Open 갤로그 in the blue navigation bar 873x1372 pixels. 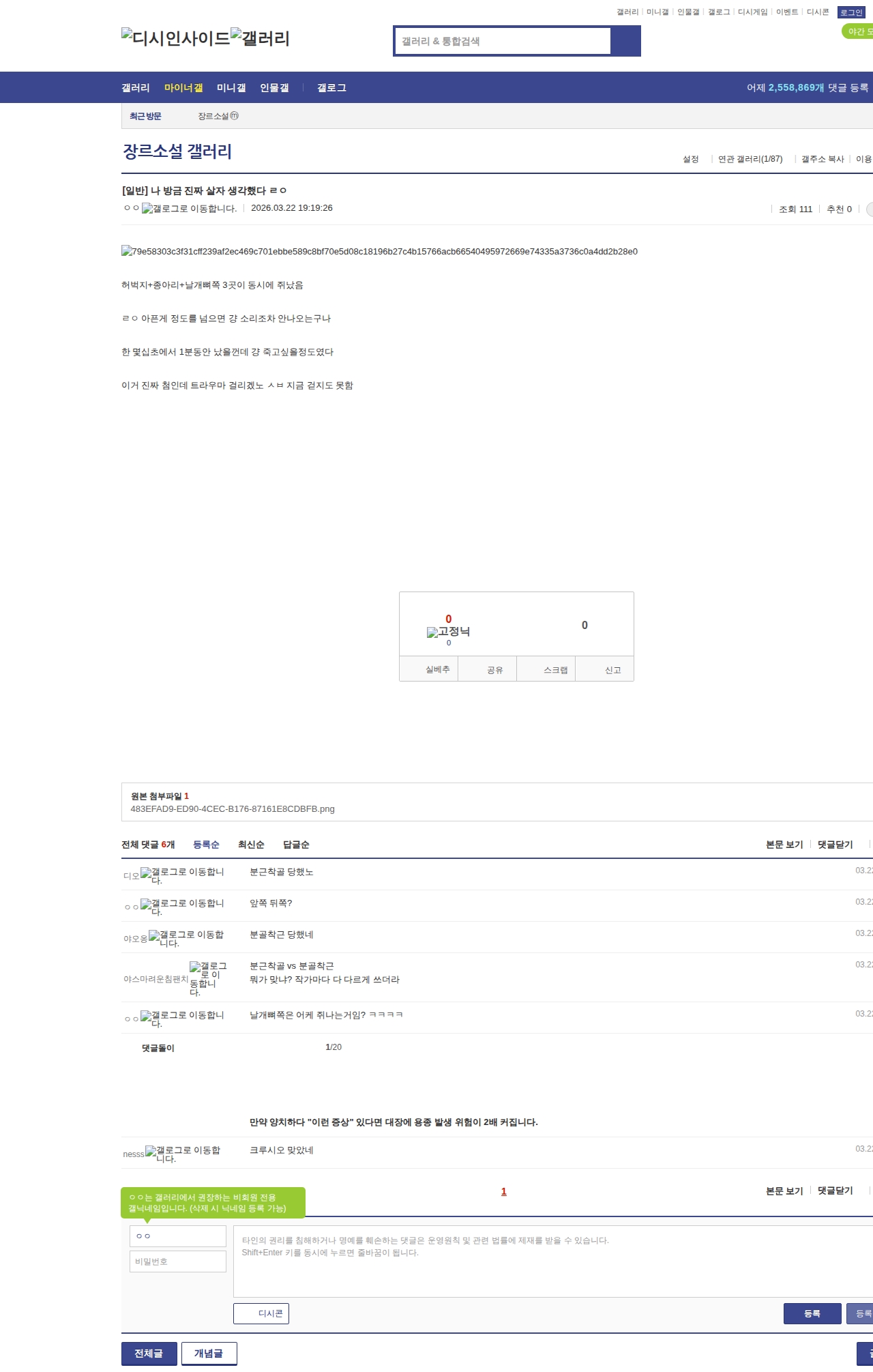pos(331,88)
